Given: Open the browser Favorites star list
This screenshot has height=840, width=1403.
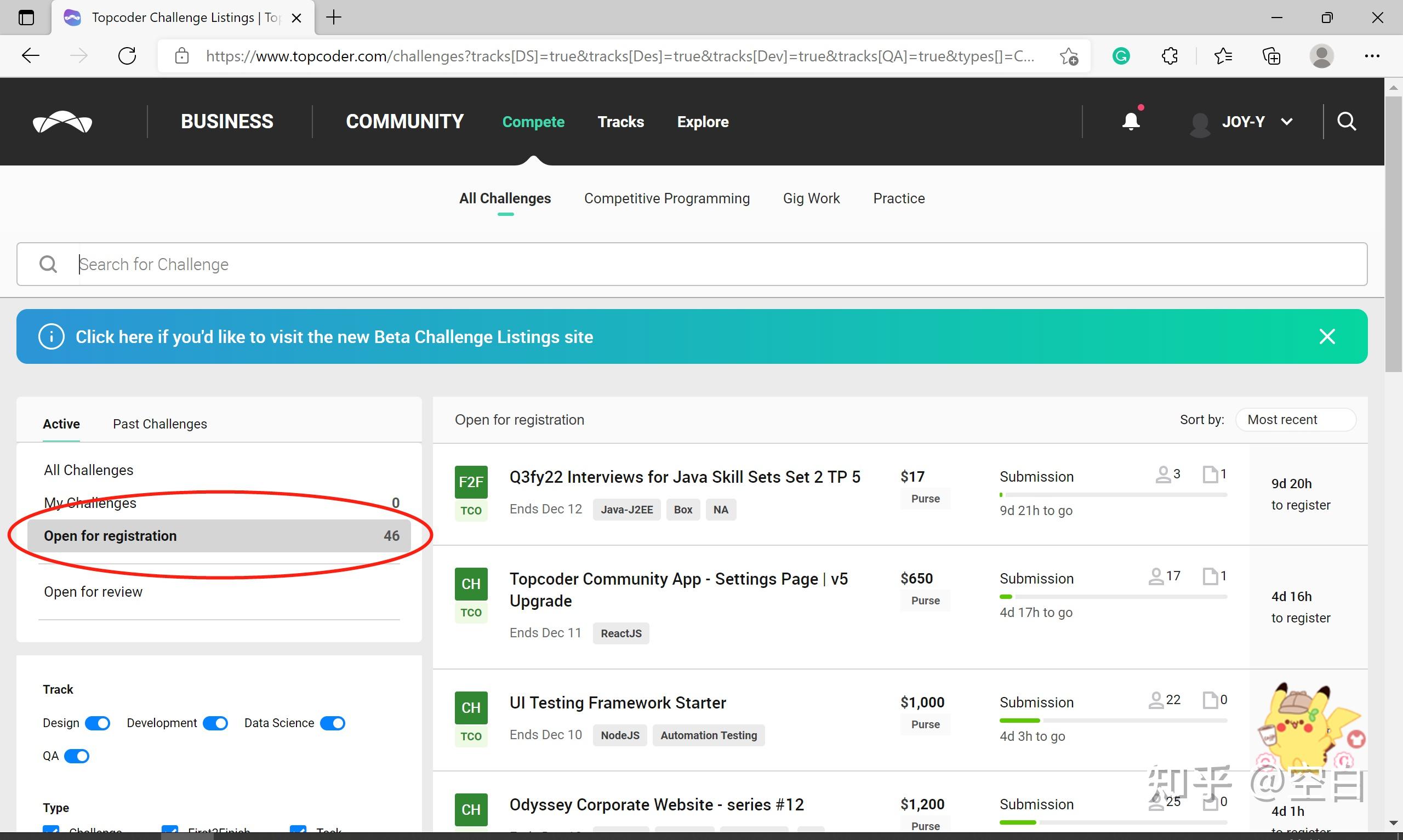Looking at the screenshot, I should (x=1223, y=56).
